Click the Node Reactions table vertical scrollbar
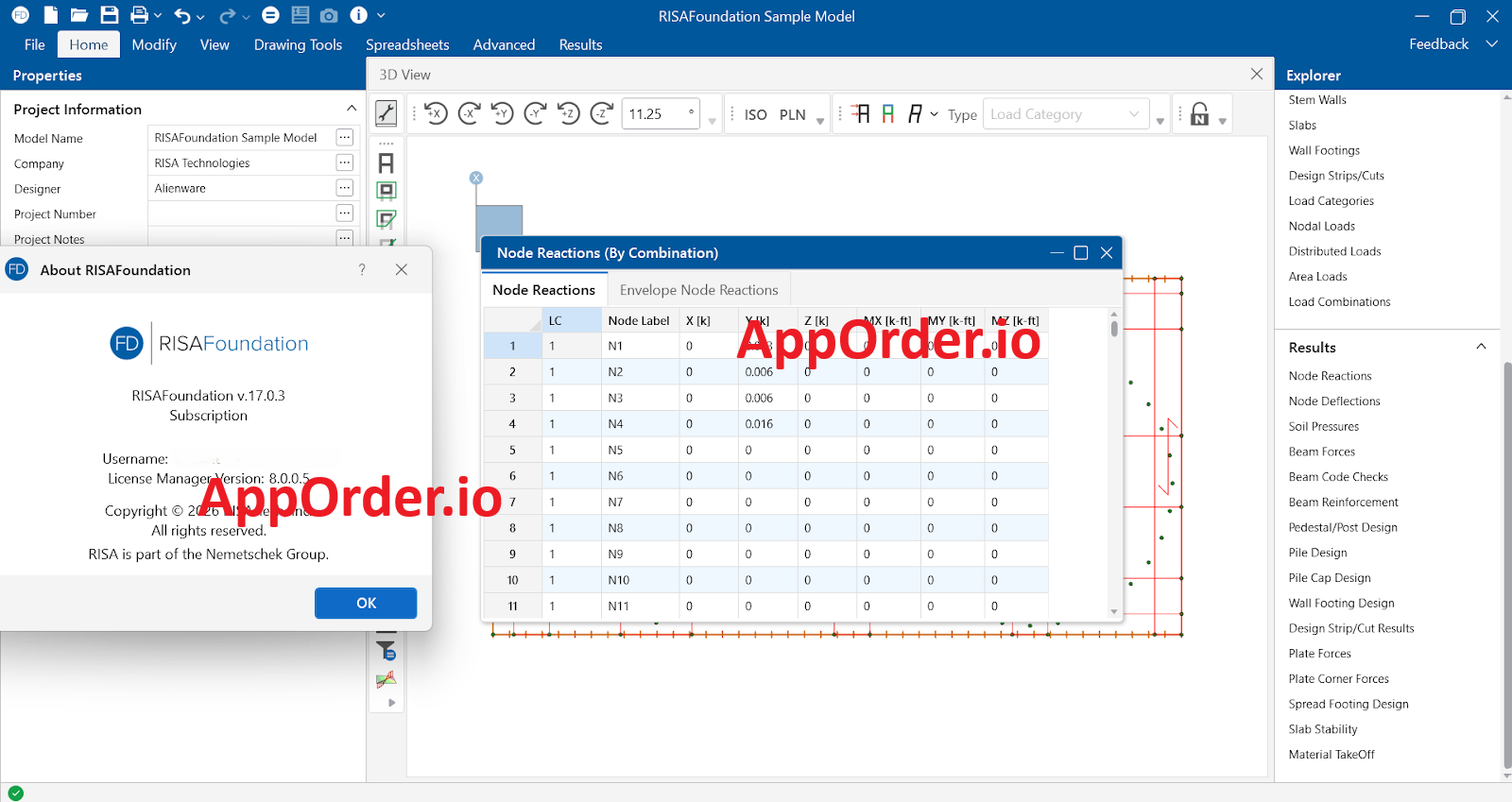Screen dimensions: 1512x802 1114,463
